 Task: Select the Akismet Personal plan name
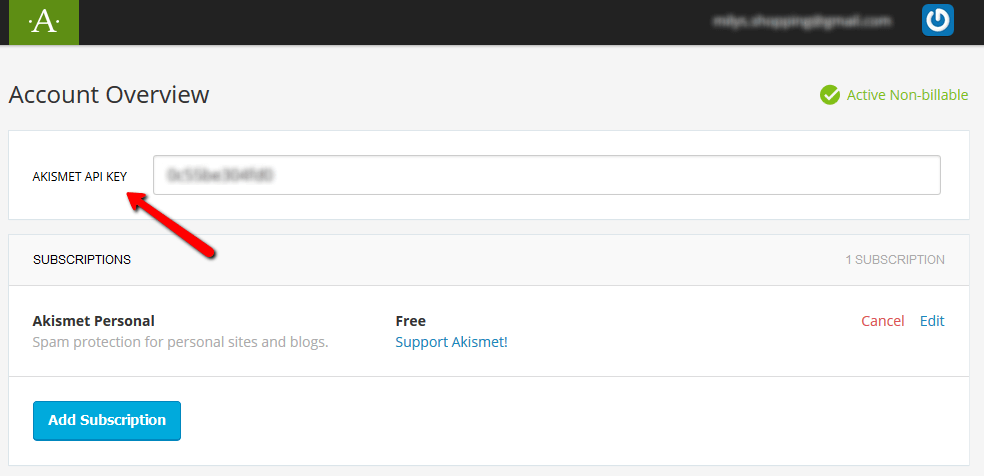point(94,321)
